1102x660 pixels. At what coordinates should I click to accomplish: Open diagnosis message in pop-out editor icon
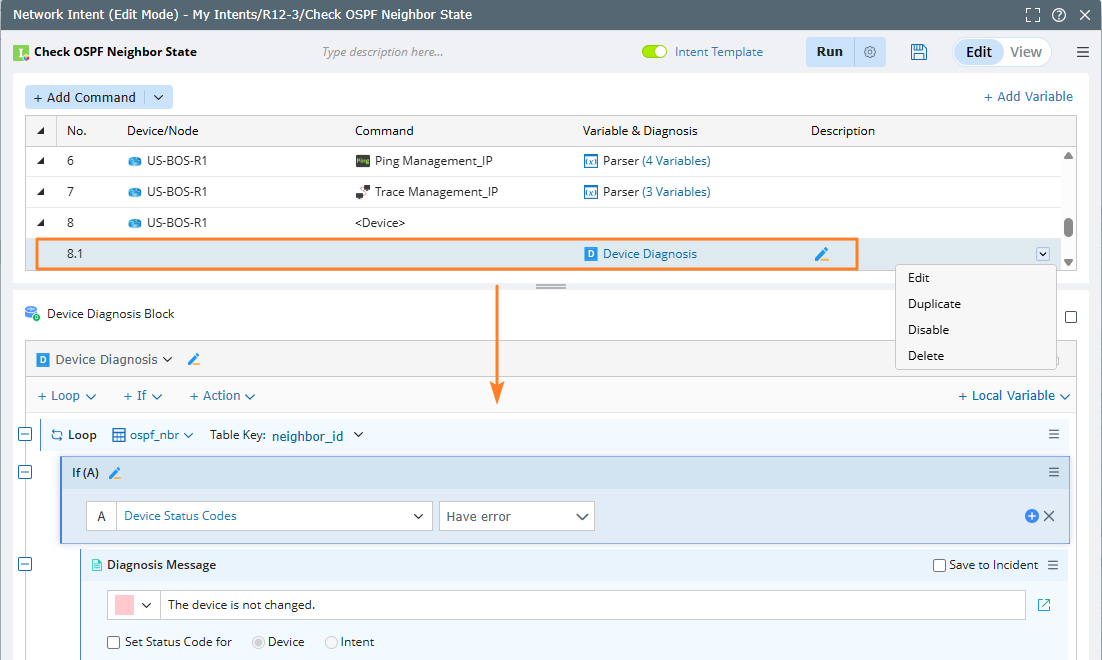(x=1044, y=605)
